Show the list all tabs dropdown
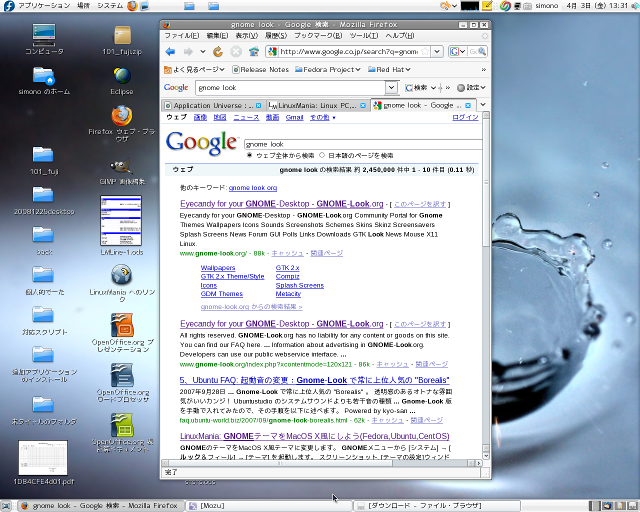This screenshot has width=640, height=512. coord(483,105)
